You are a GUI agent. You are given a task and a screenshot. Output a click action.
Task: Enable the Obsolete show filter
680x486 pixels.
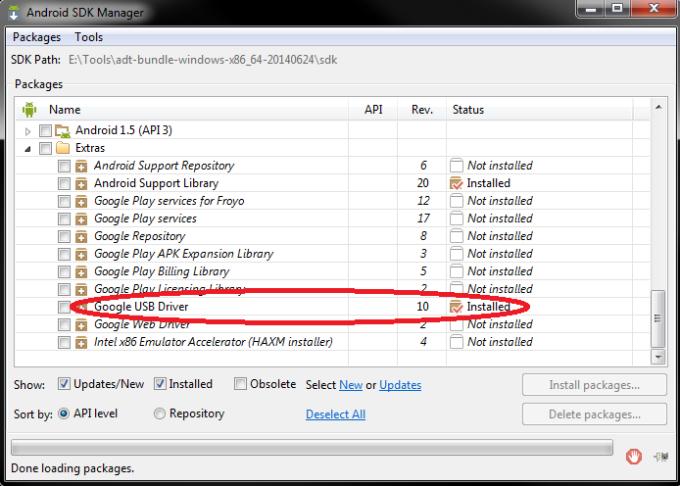240,384
